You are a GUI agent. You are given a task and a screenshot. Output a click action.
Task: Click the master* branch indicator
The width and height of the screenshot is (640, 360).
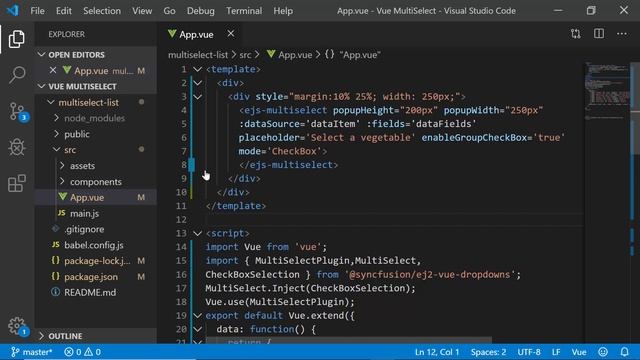click(32, 352)
